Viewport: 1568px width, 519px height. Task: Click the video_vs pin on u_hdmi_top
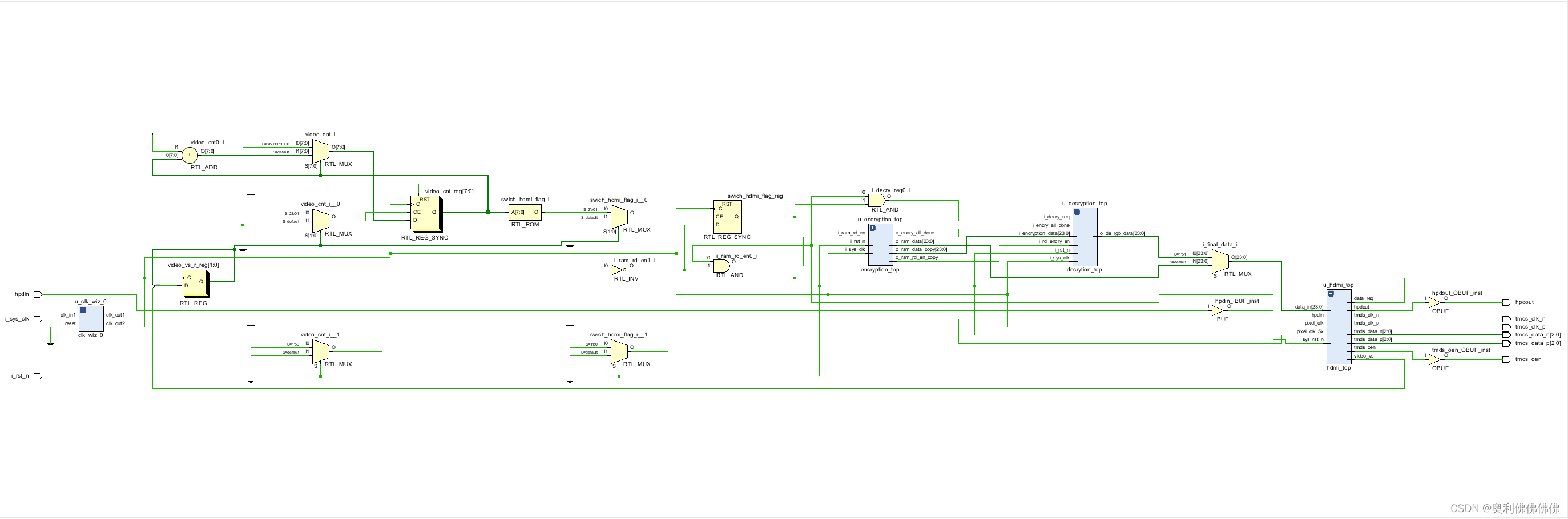1364,356
